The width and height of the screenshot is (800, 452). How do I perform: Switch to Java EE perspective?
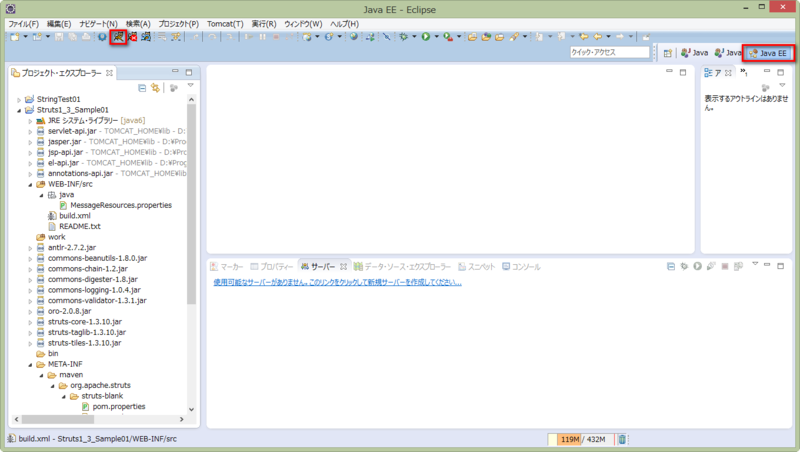pyautogui.click(x=768, y=53)
